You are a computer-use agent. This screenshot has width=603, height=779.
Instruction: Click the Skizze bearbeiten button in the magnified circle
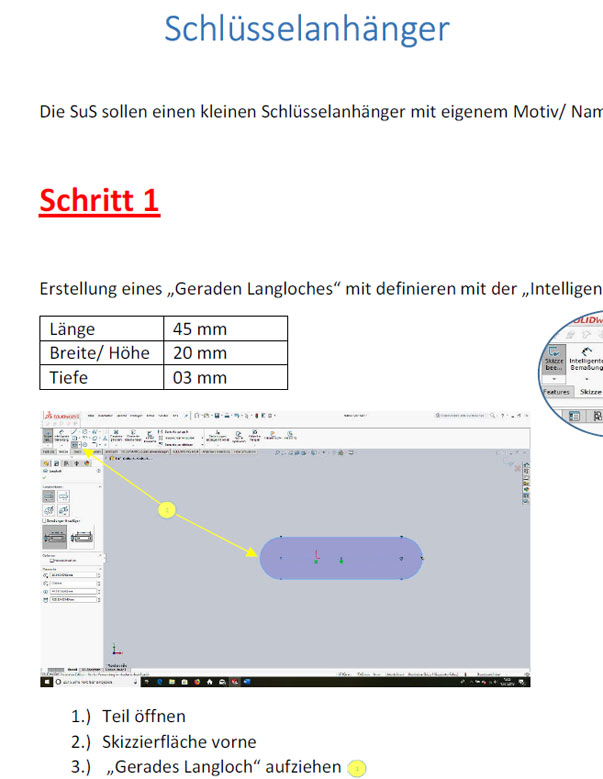(554, 358)
